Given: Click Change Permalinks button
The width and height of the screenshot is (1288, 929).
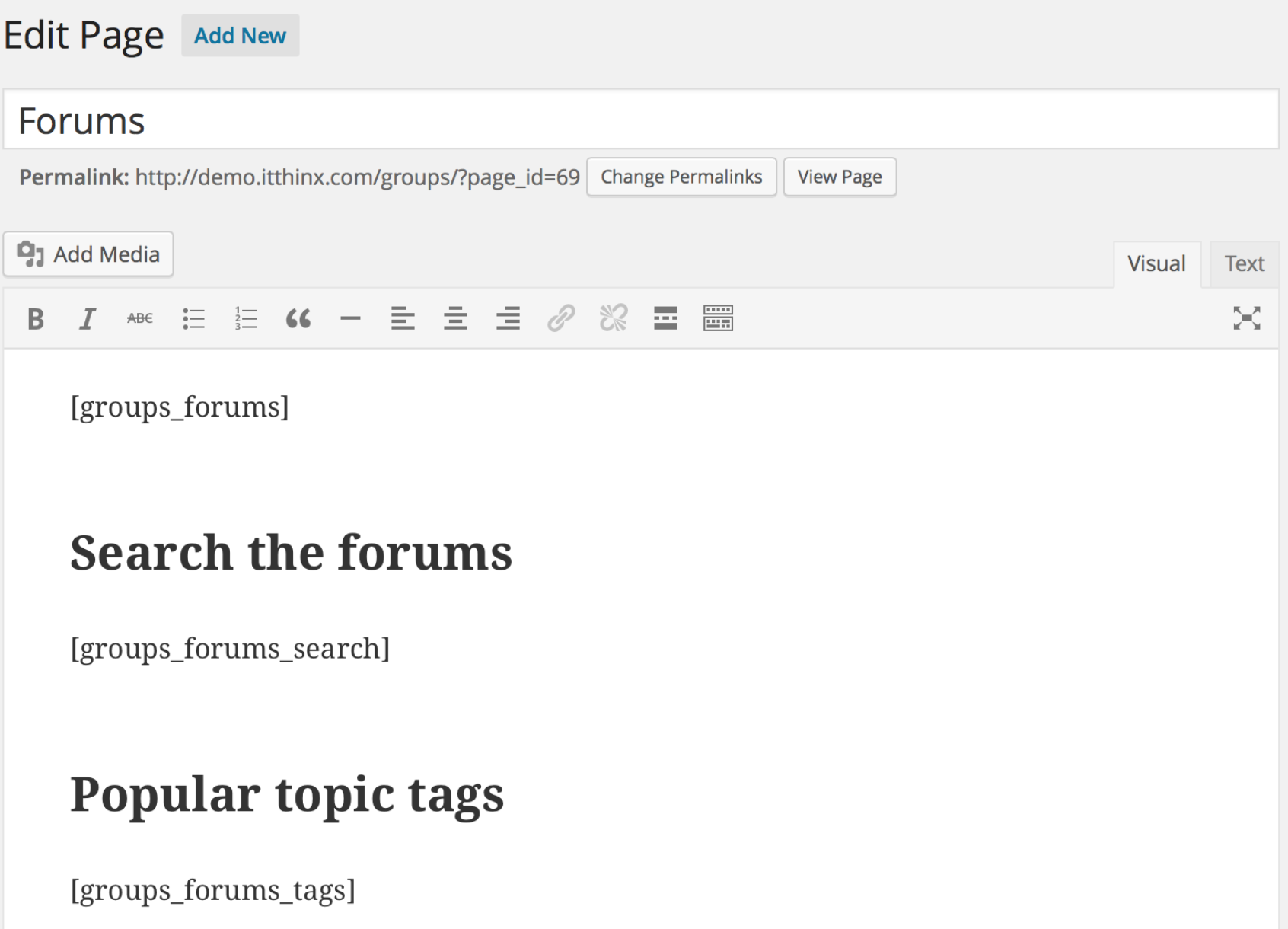Looking at the screenshot, I should pos(681,177).
